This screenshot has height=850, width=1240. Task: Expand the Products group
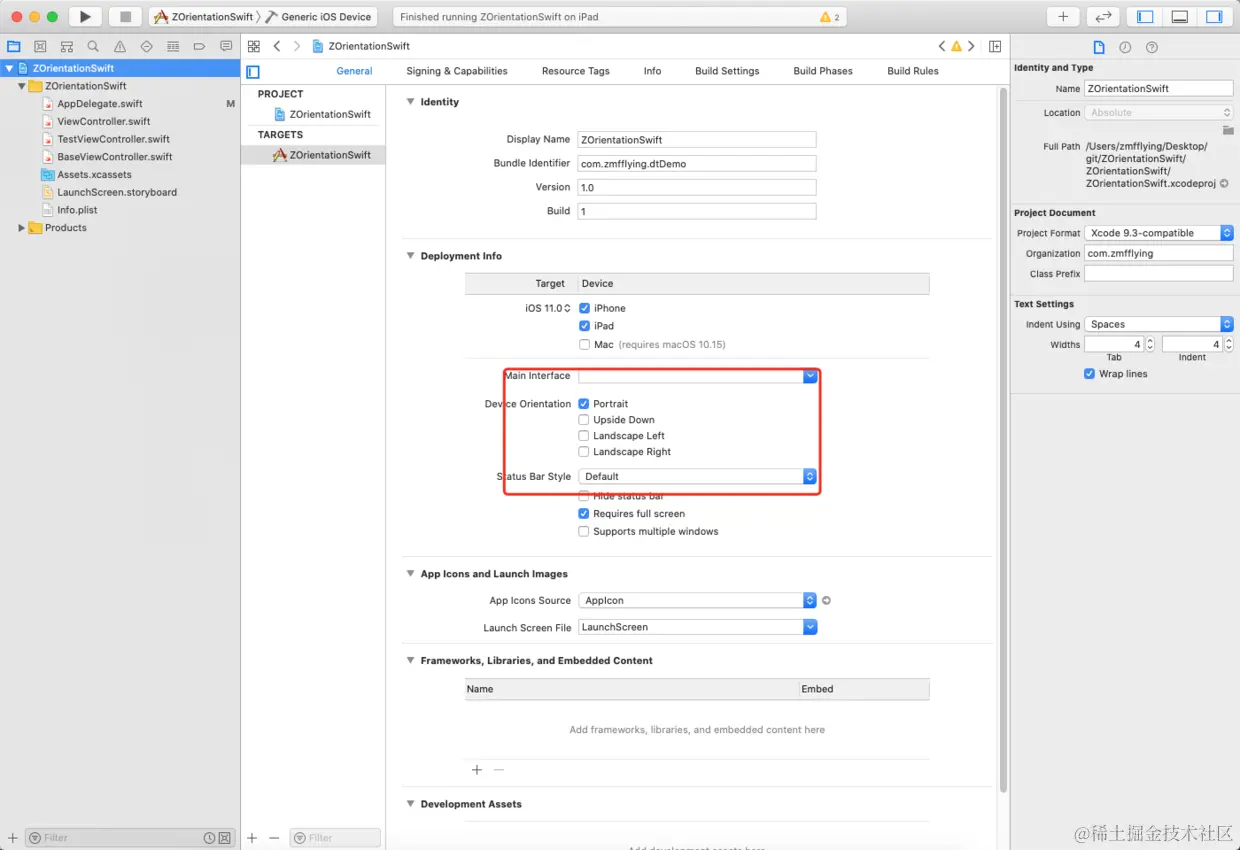(x=22, y=228)
